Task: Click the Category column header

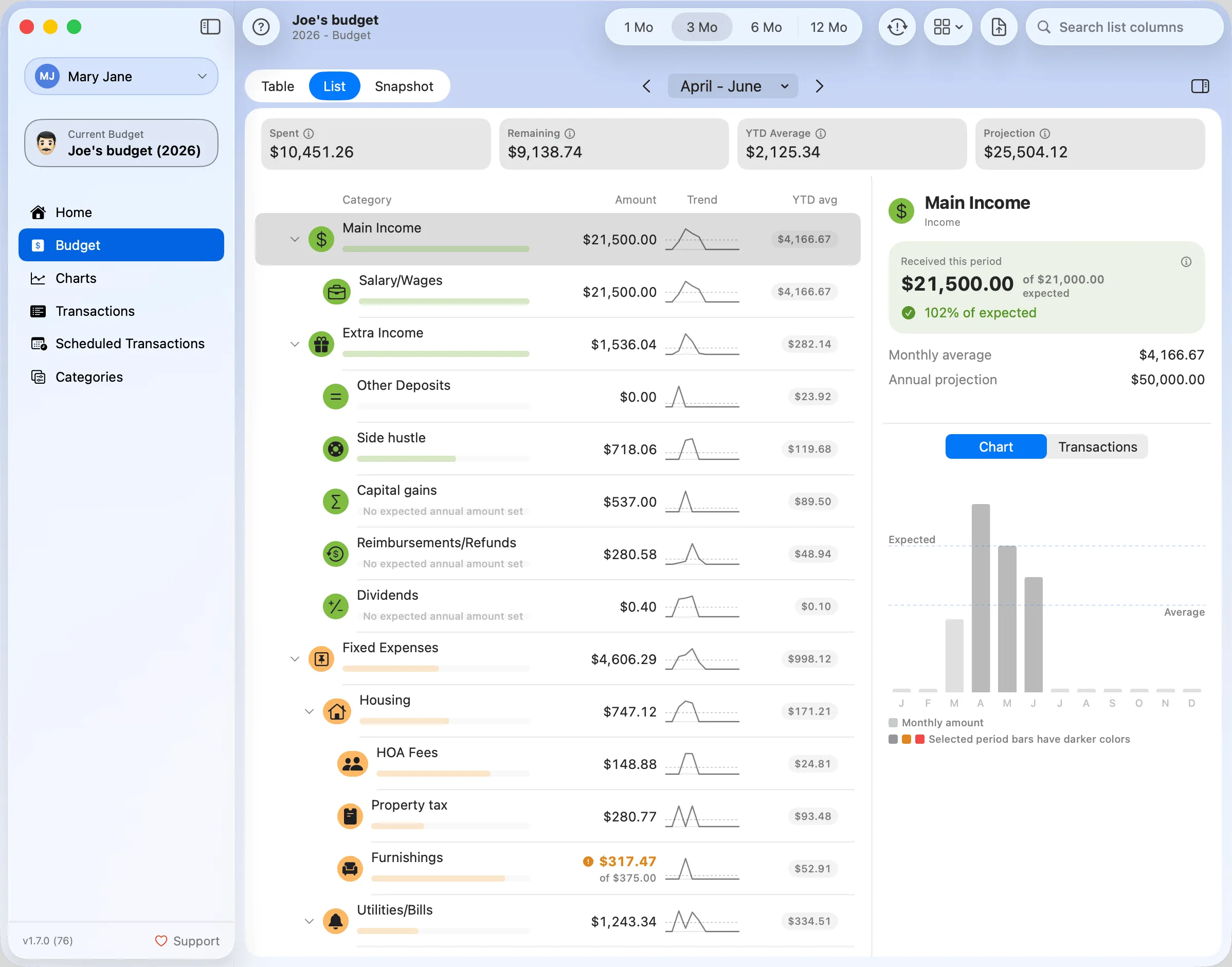Action: click(367, 200)
